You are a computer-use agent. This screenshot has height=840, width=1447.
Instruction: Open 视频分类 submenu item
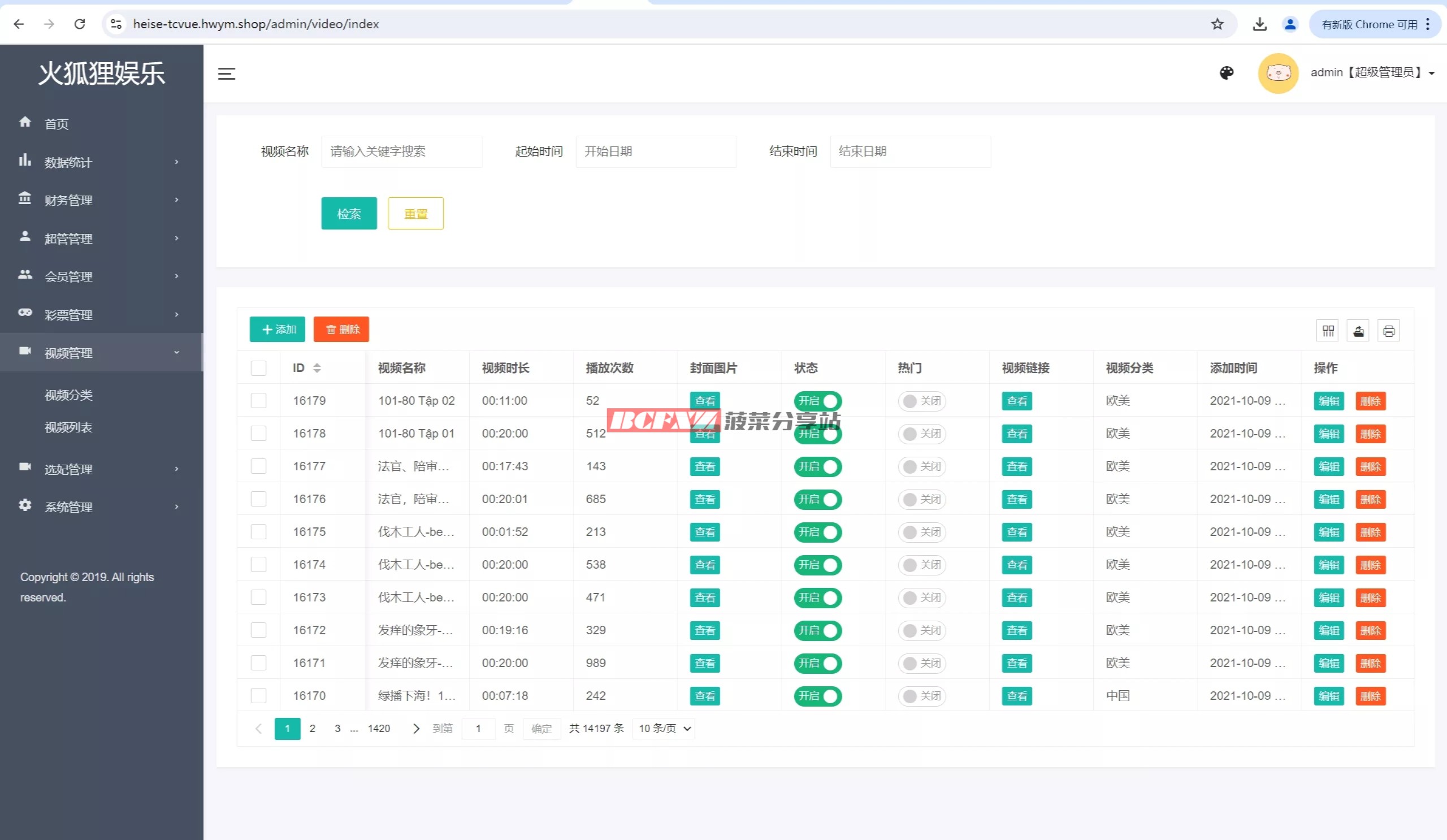69,396
